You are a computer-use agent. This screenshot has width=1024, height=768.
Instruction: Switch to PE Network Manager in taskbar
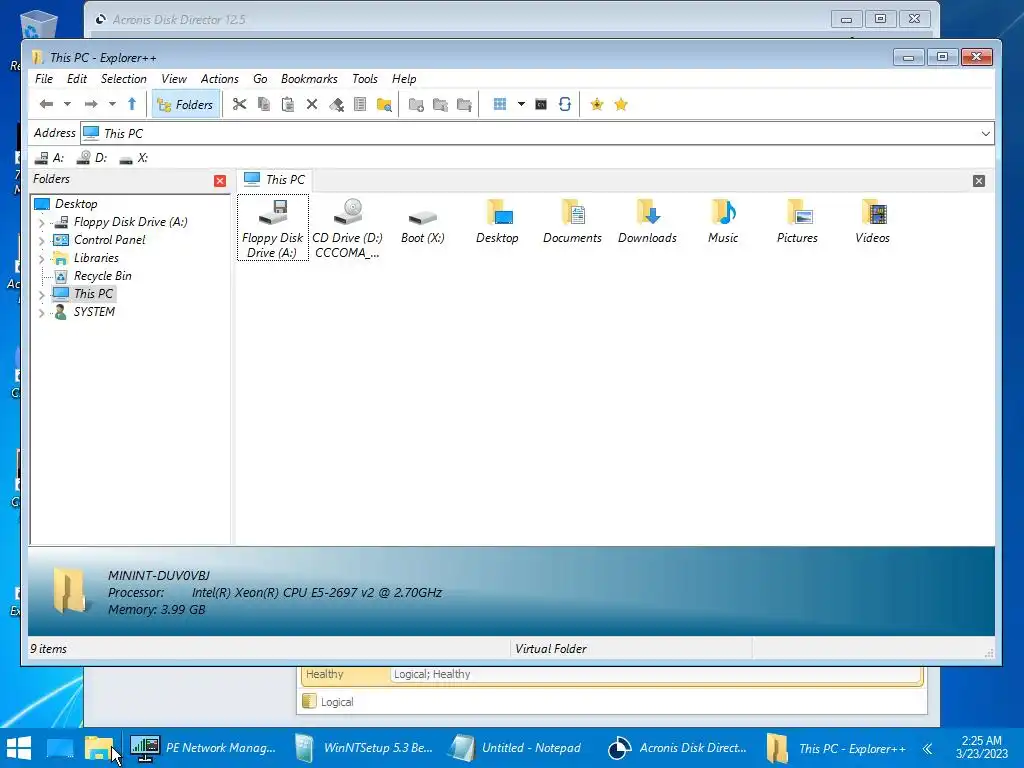click(x=202, y=748)
